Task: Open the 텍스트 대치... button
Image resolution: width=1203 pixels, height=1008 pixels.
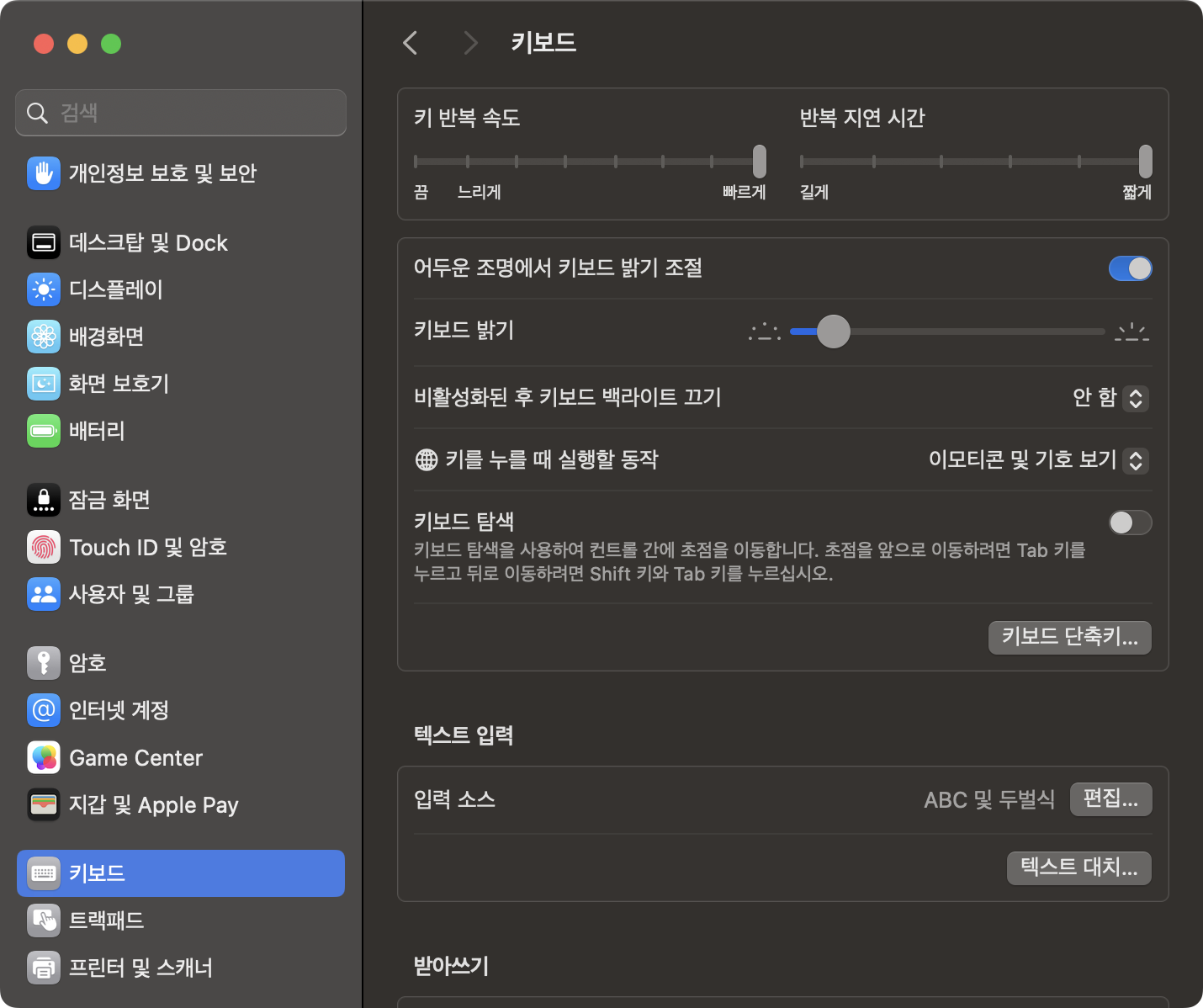Action: (x=1079, y=867)
